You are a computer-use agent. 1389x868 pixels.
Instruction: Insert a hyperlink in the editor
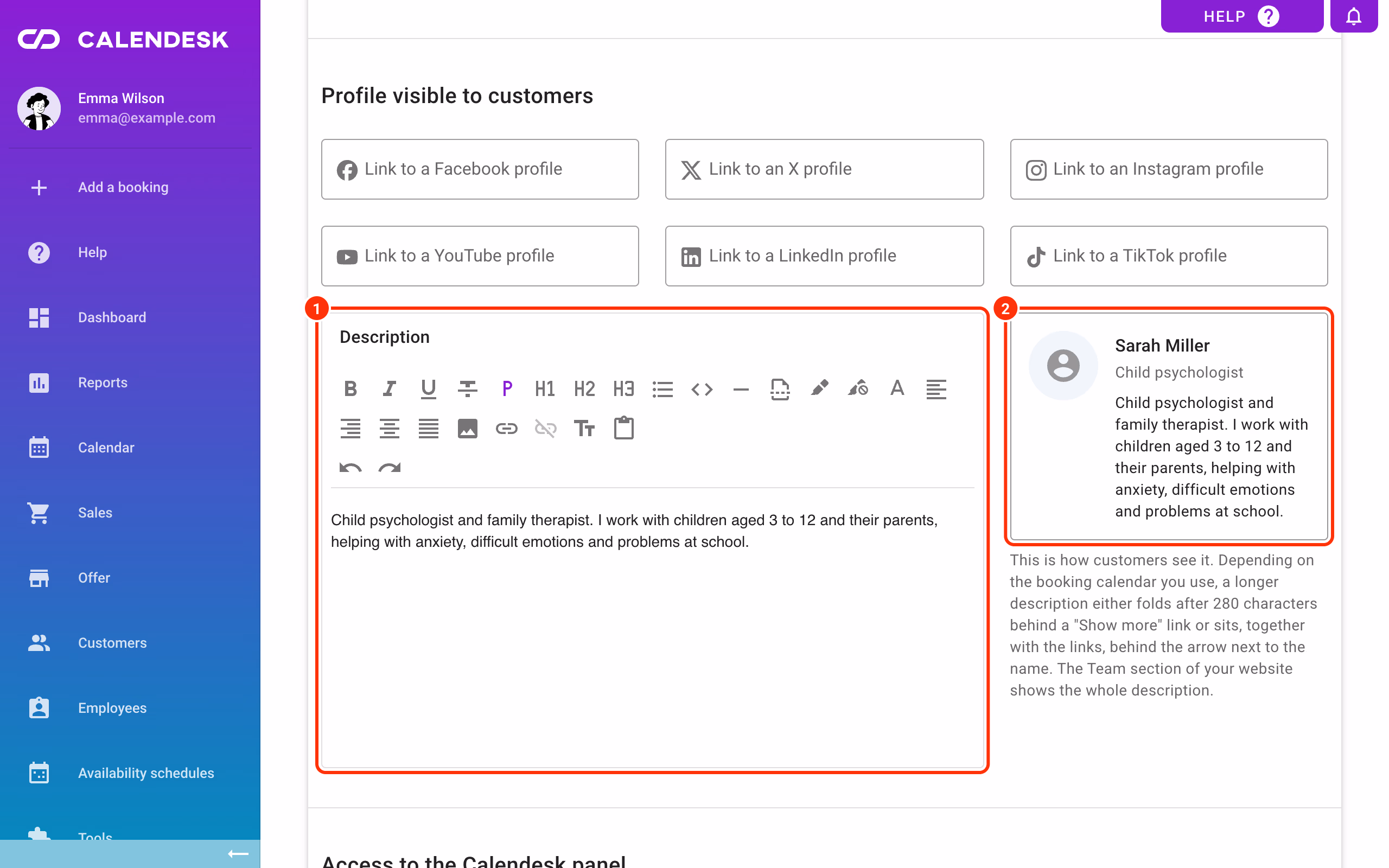(x=506, y=428)
